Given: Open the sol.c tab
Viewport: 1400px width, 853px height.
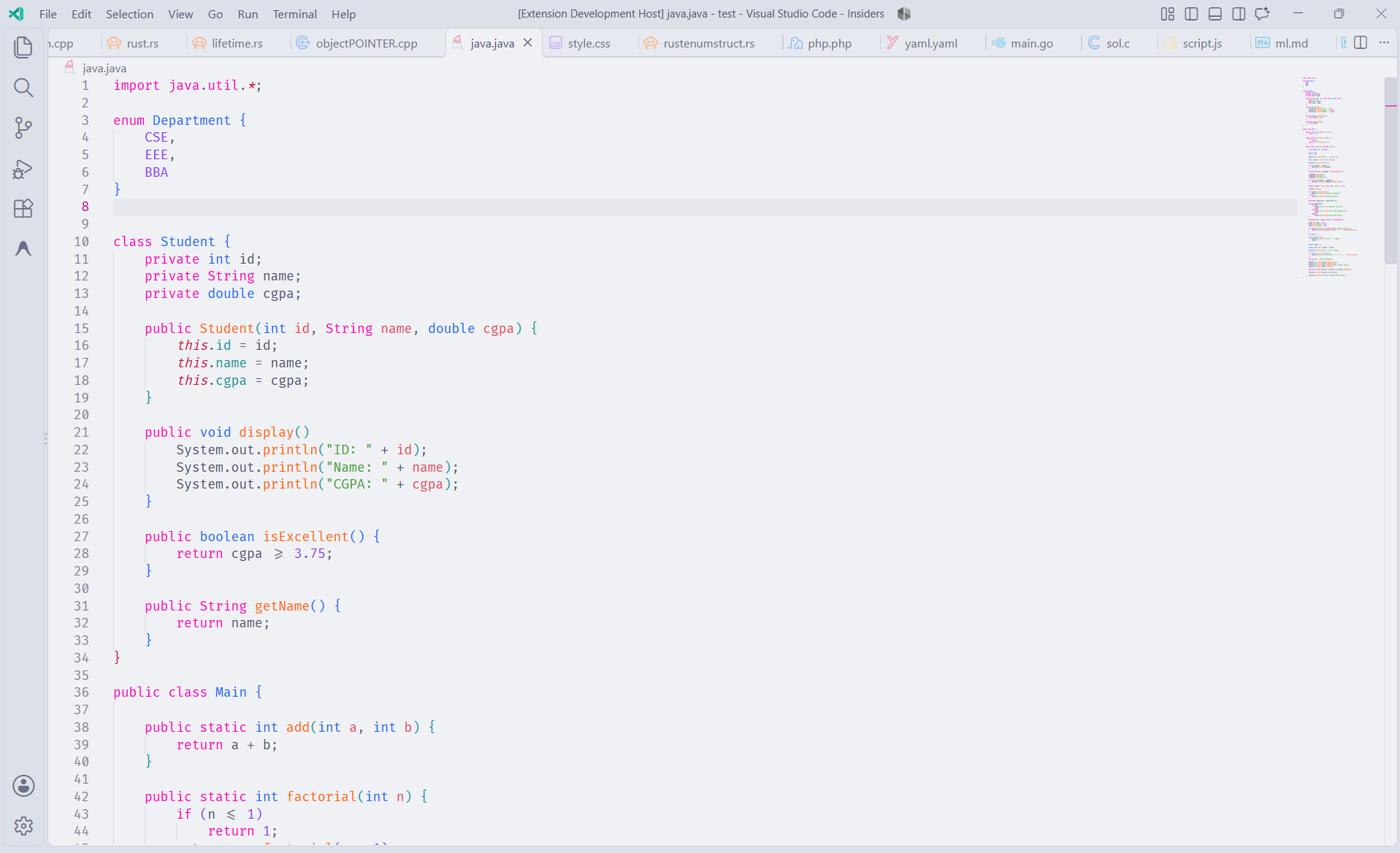Looking at the screenshot, I should (1118, 43).
